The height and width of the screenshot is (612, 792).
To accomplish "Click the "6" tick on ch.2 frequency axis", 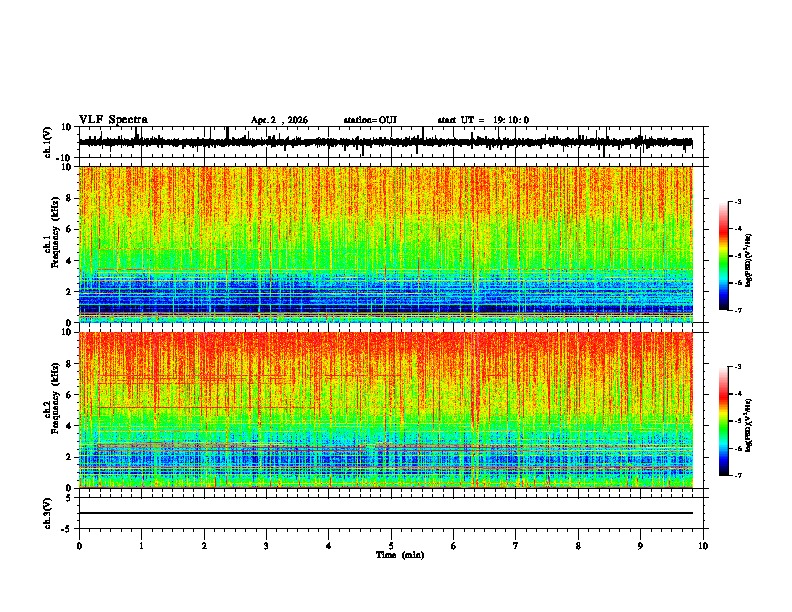I will pos(70,395).
